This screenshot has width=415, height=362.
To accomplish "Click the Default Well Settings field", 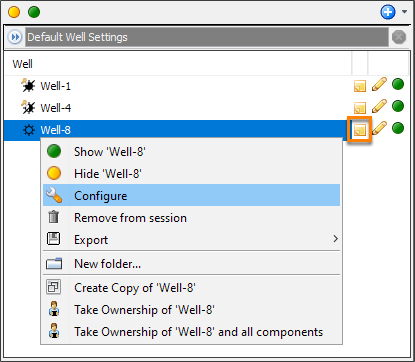I will 207,37.
